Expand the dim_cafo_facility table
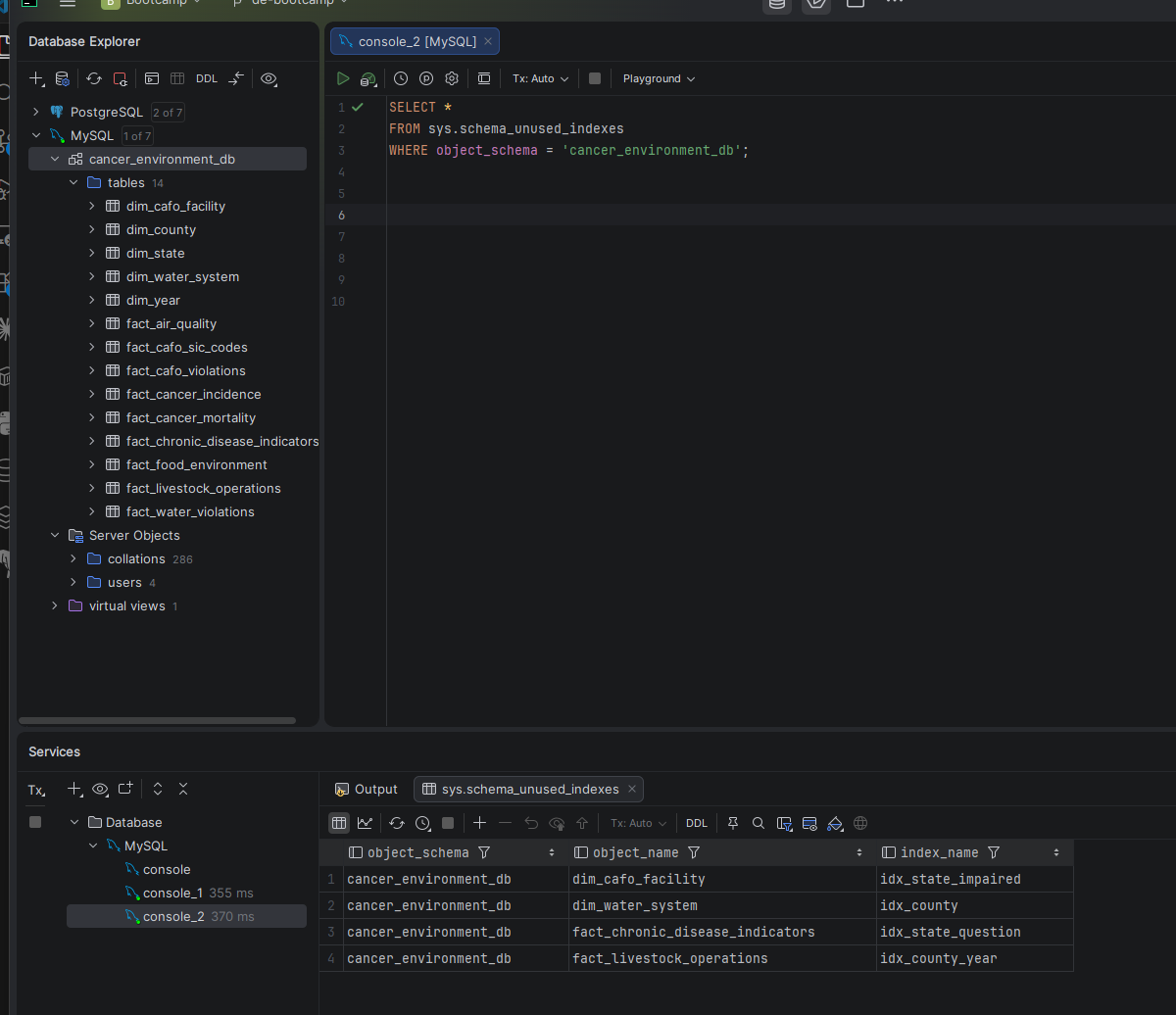The width and height of the screenshot is (1176, 1015). click(92, 206)
